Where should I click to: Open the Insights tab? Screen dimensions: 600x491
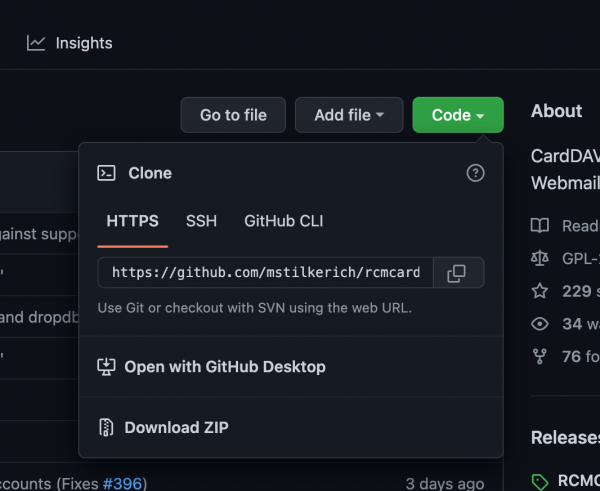pyautogui.click(x=70, y=43)
